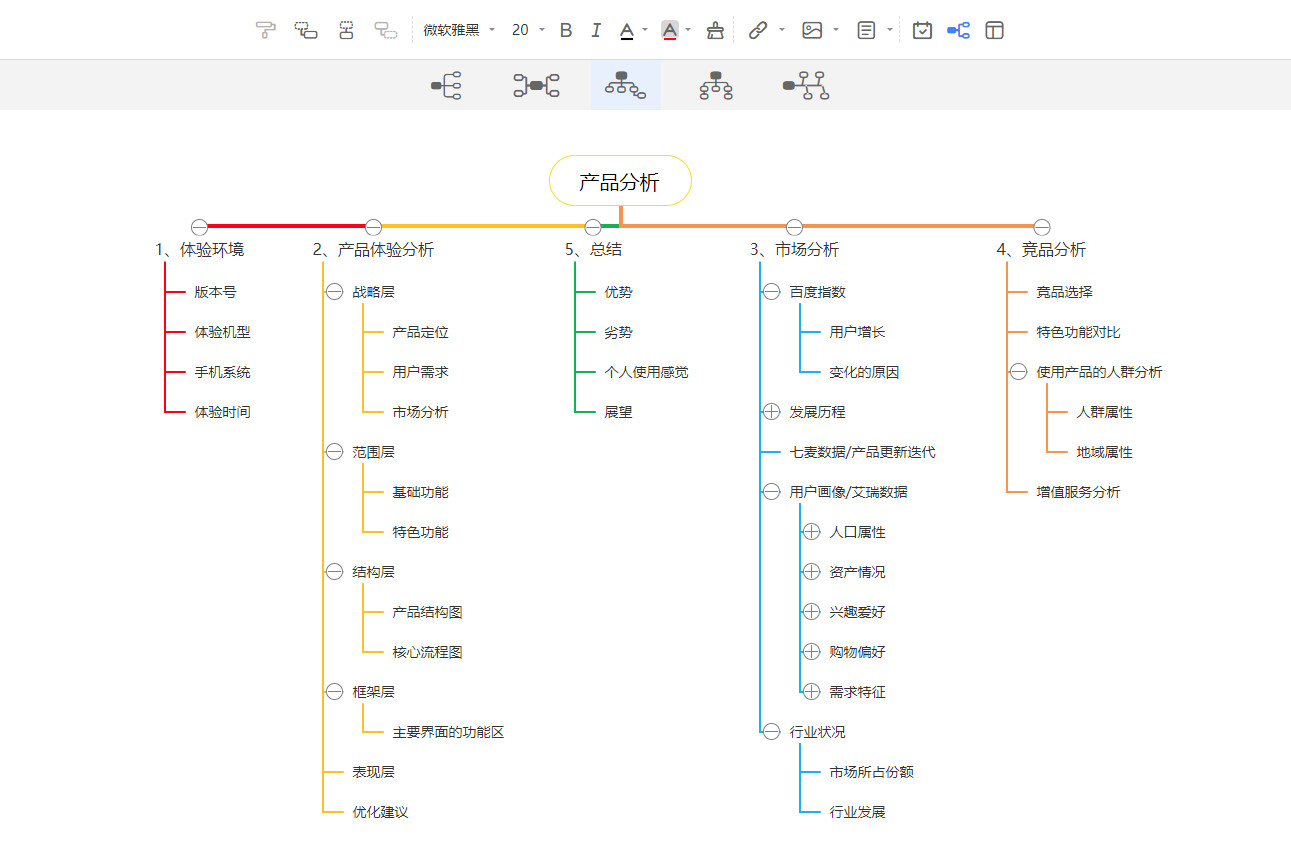Viewport: 1291px width, 850px height.
Task: Select the right-side mind map layout
Action: click(446, 86)
